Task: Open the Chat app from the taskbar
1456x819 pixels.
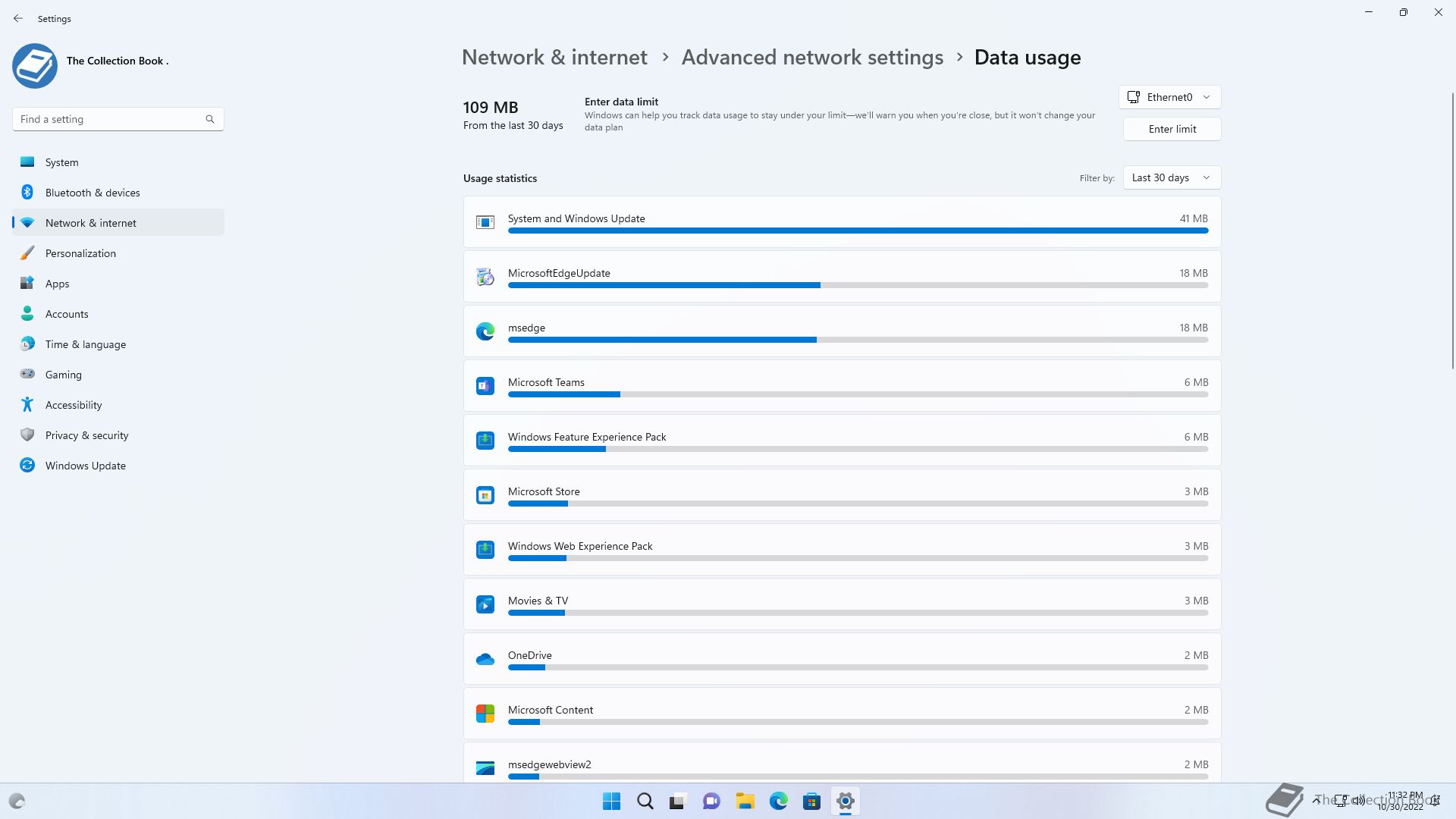Action: 711,801
